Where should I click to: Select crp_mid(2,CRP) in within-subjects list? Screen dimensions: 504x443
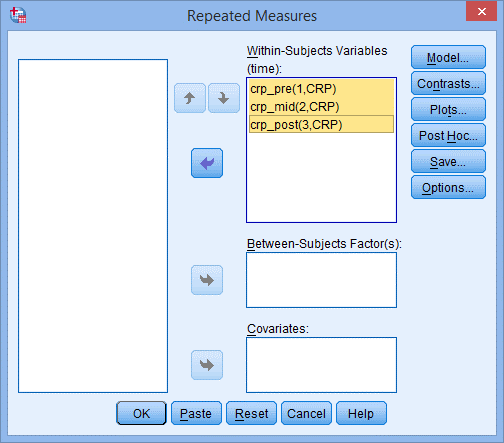point(321,107)
